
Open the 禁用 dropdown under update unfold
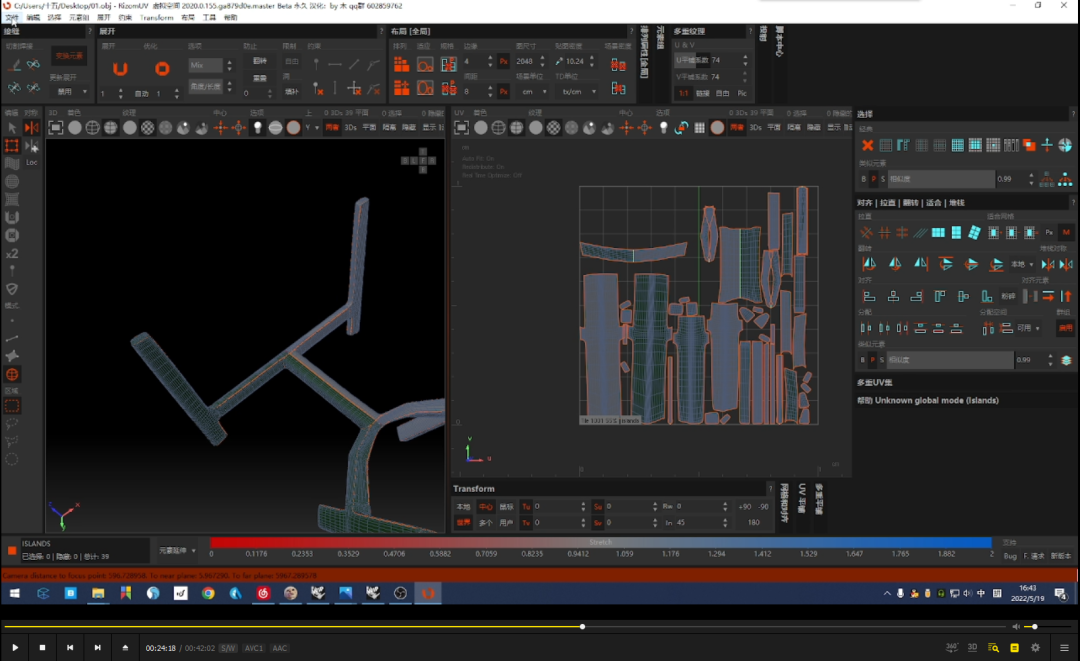70,92
